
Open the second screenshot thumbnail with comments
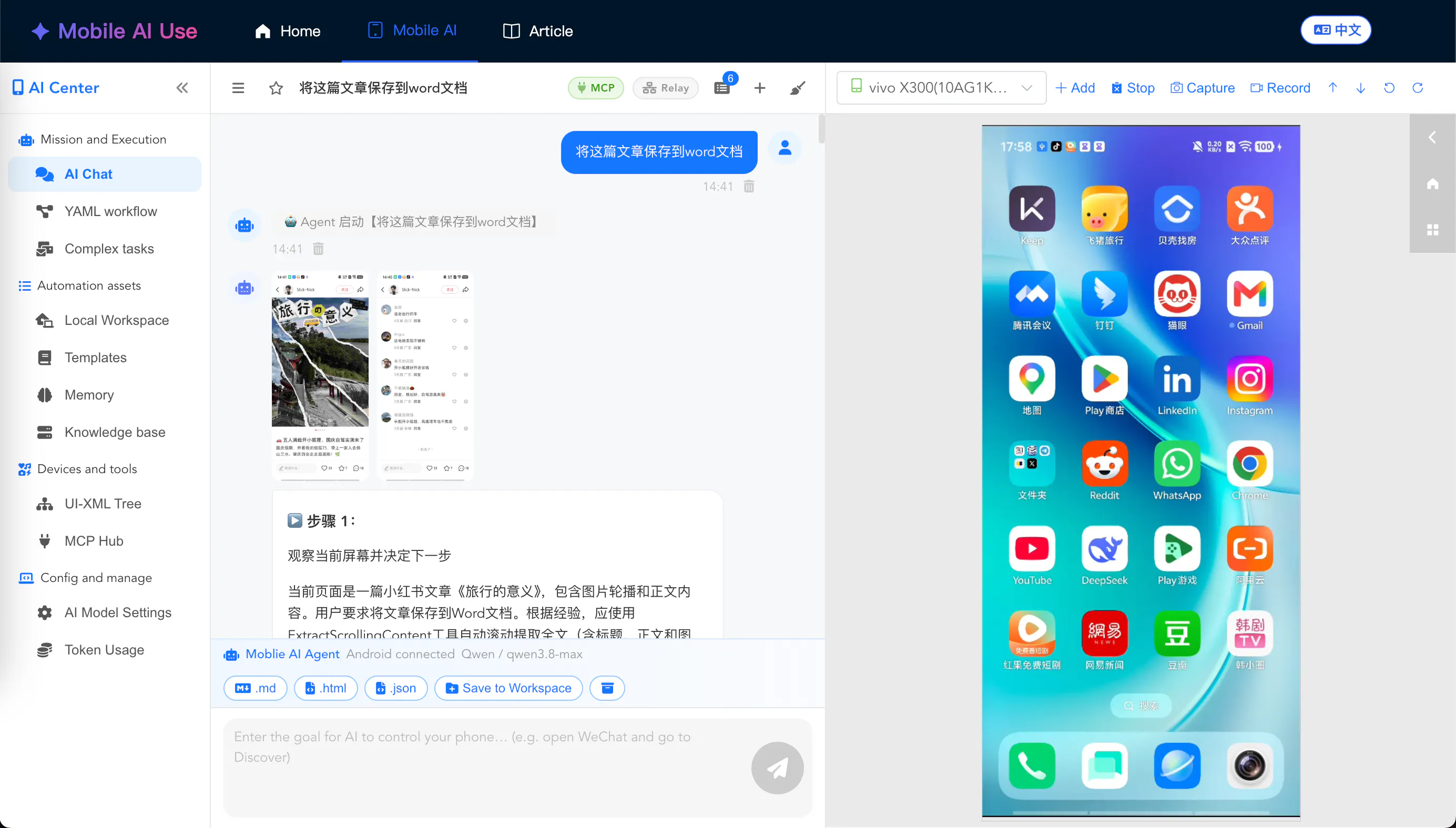[425, 376]
